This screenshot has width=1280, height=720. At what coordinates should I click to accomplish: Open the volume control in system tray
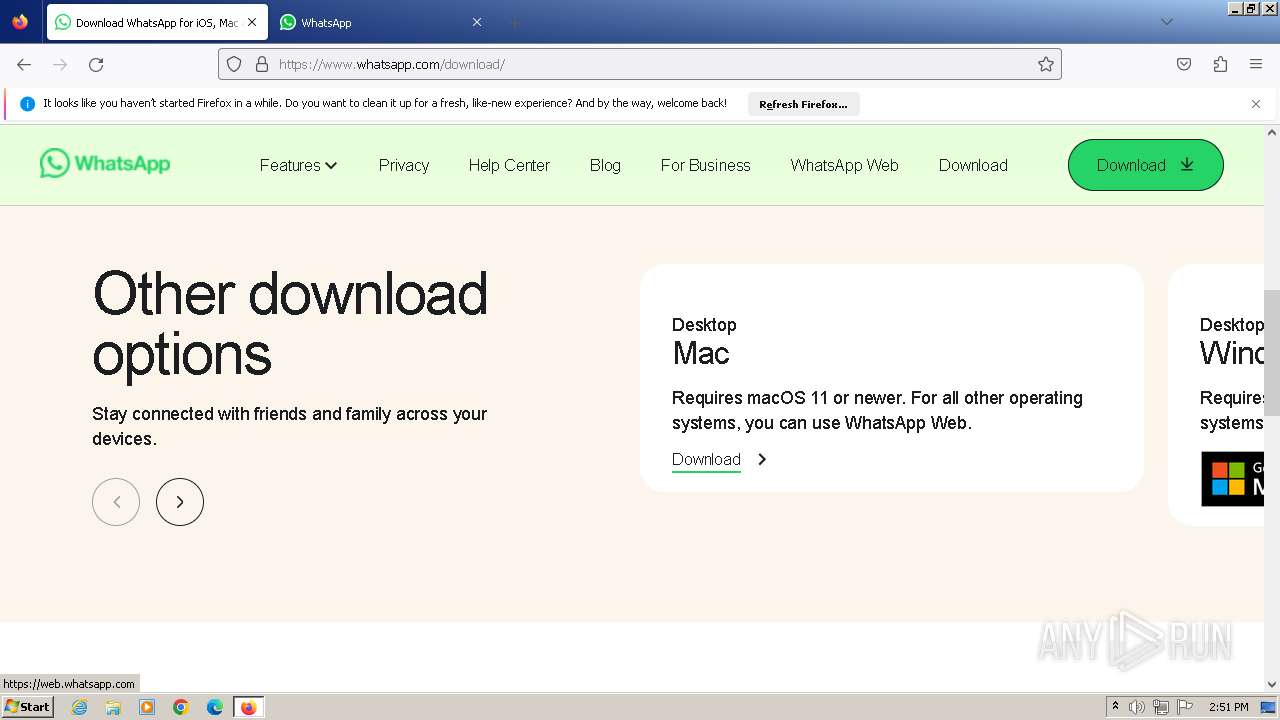click(x=1137, y=707)
